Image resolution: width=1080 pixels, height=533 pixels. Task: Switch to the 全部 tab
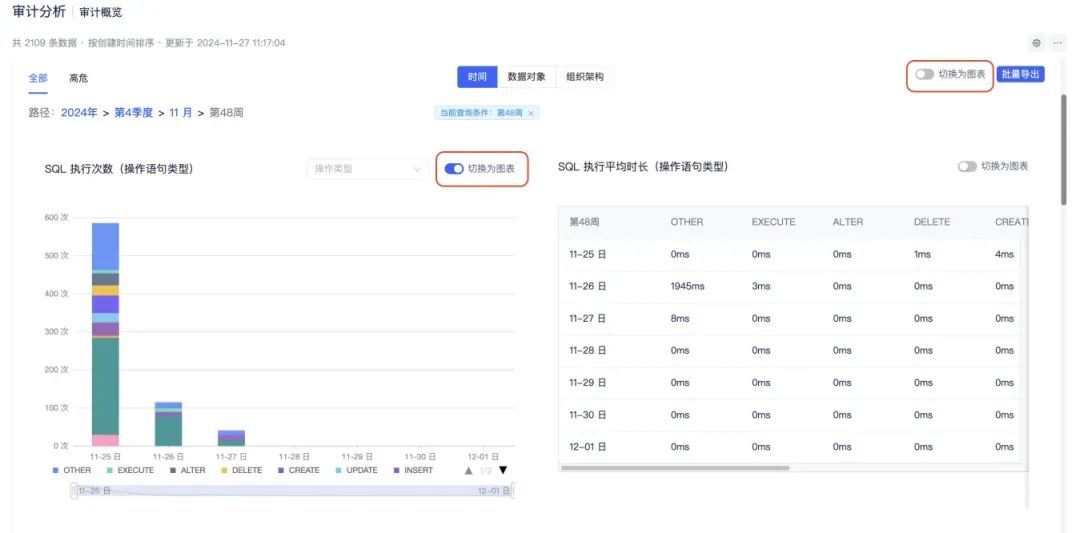pyautogui.click(x=38, y=79)
